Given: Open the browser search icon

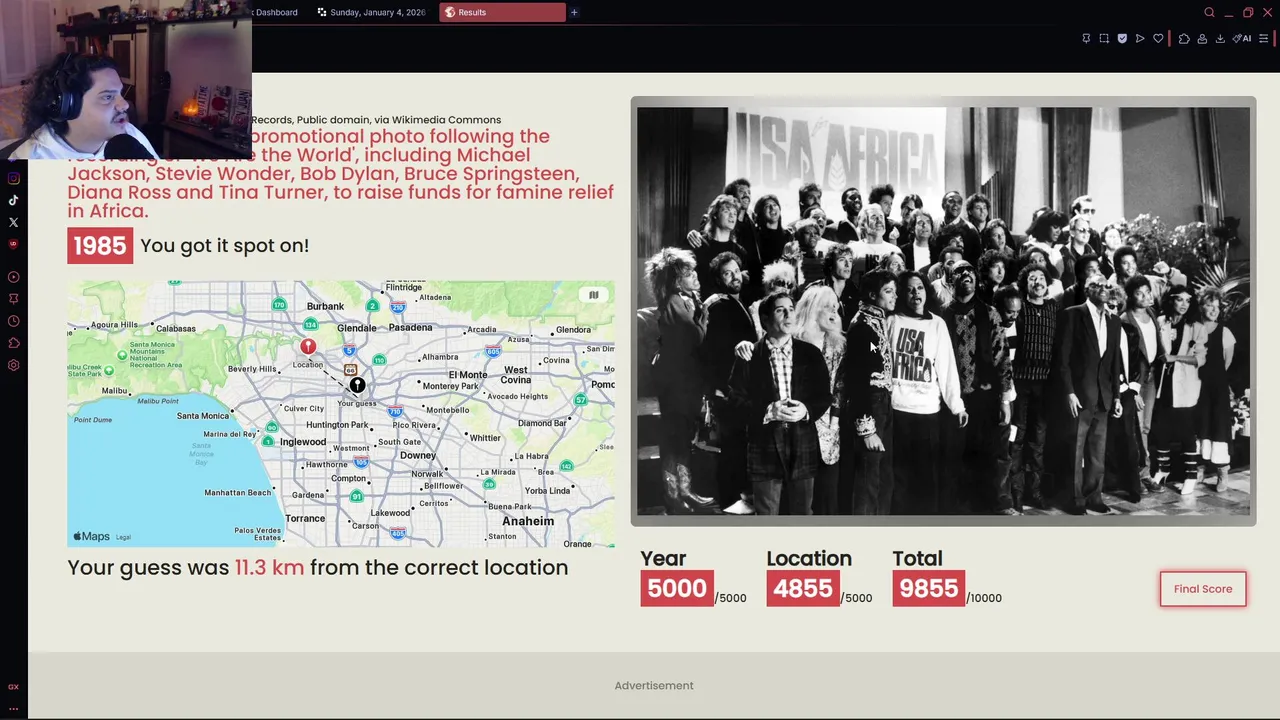Looking at the screenshot, I should pos(1209,12).
